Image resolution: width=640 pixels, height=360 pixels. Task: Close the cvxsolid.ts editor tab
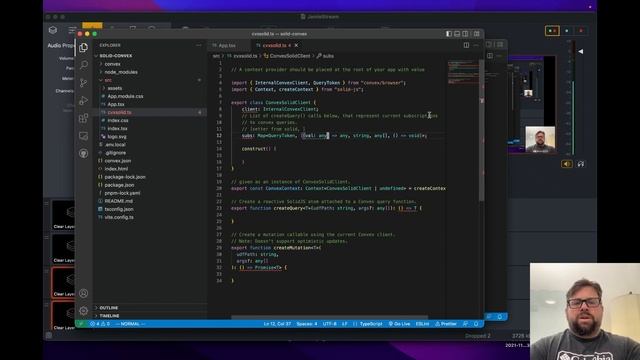296,45
